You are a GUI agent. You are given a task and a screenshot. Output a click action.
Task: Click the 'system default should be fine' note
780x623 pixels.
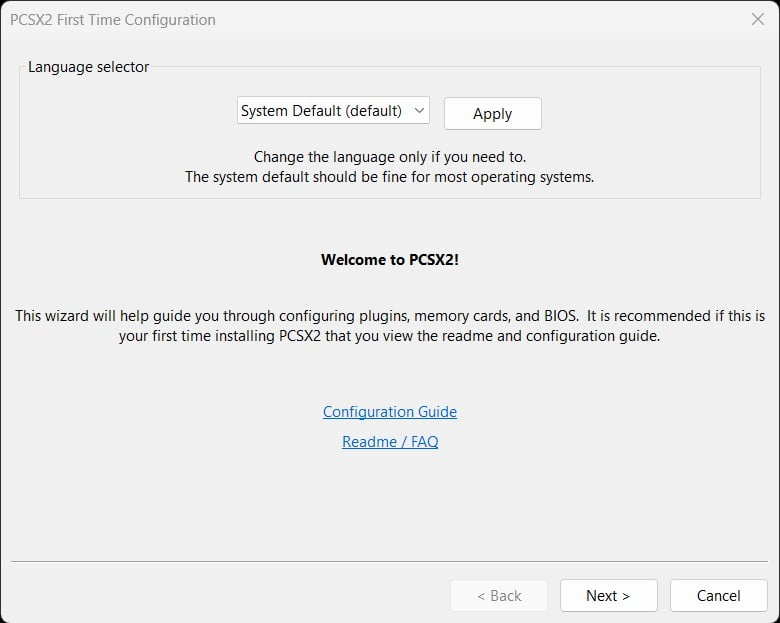[390, 177]
